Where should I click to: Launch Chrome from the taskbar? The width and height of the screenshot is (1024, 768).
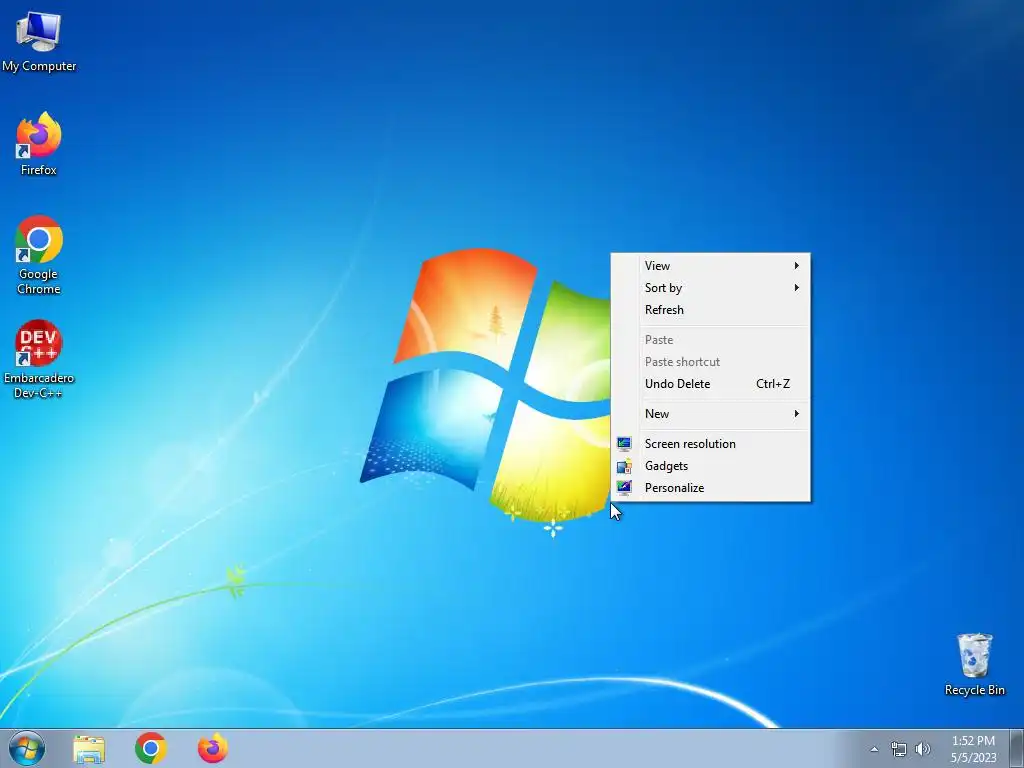click(151, 748)
